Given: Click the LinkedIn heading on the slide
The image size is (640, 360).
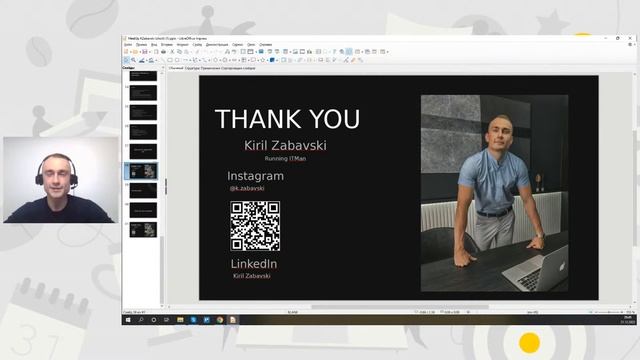Looking at the screenshot, I should [x=254, y=264].
